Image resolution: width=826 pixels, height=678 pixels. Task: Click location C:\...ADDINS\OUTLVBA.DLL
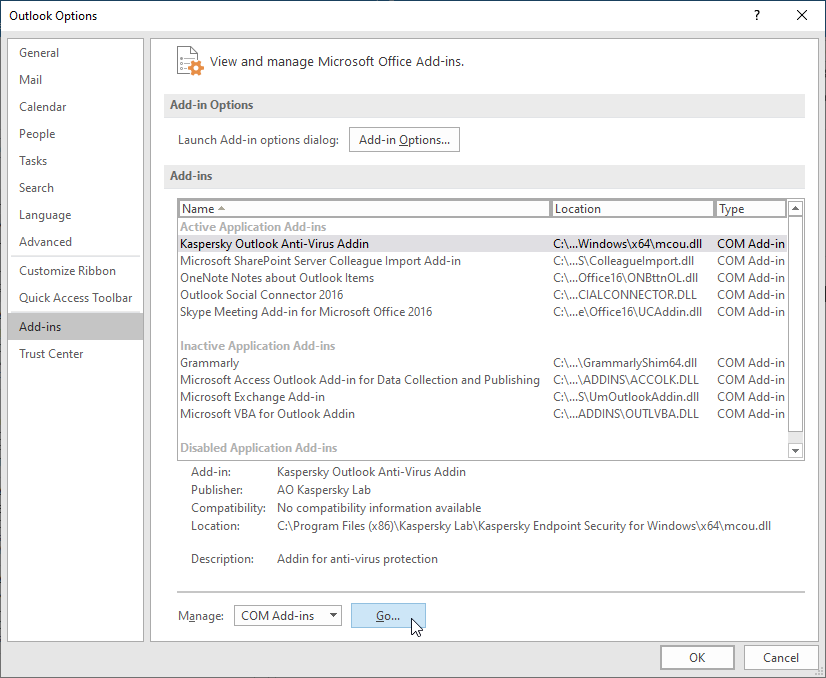[x=626, y=414]
